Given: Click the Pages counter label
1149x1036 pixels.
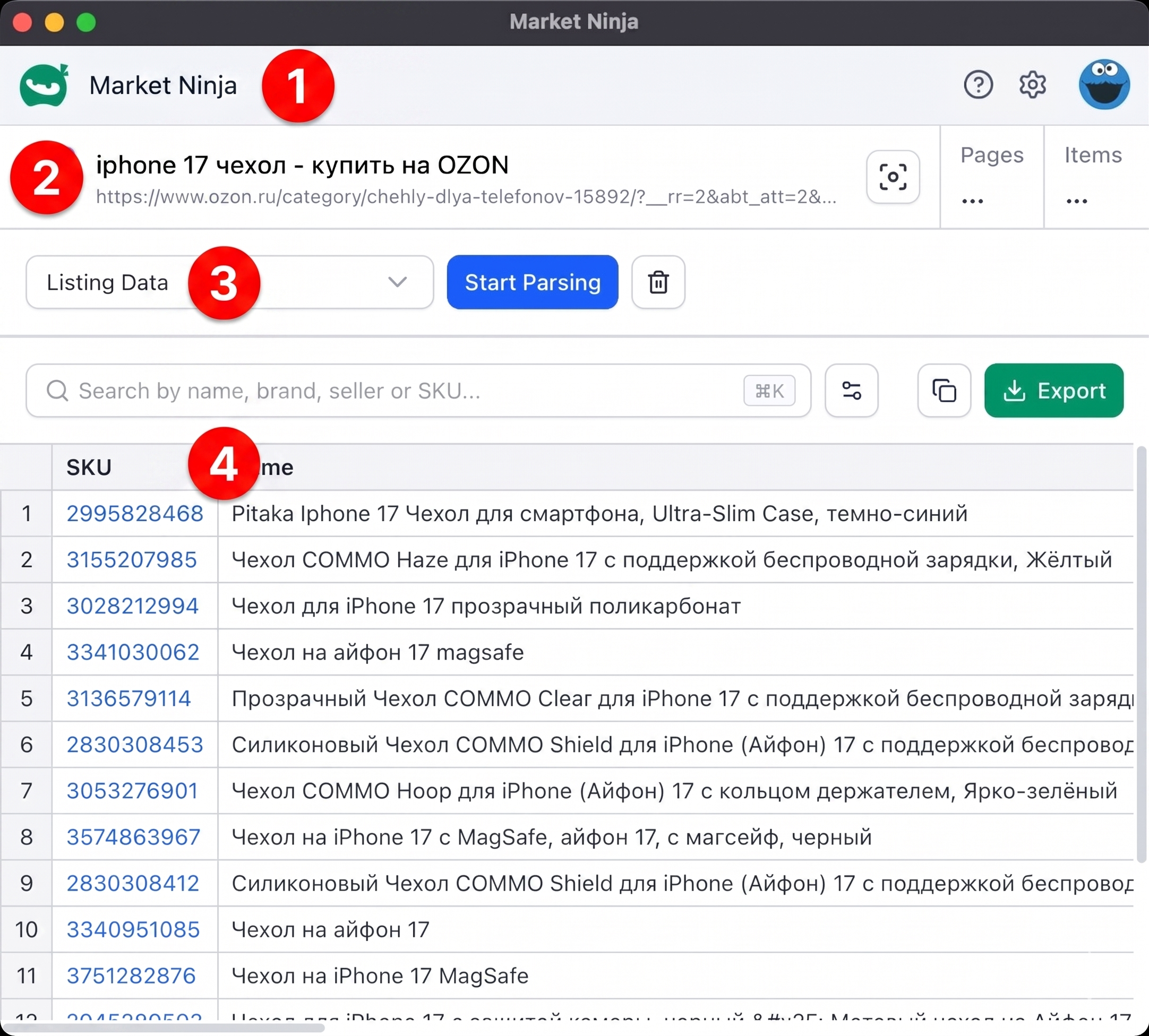Looking at the screenshot, I should [x=992, y=155].
